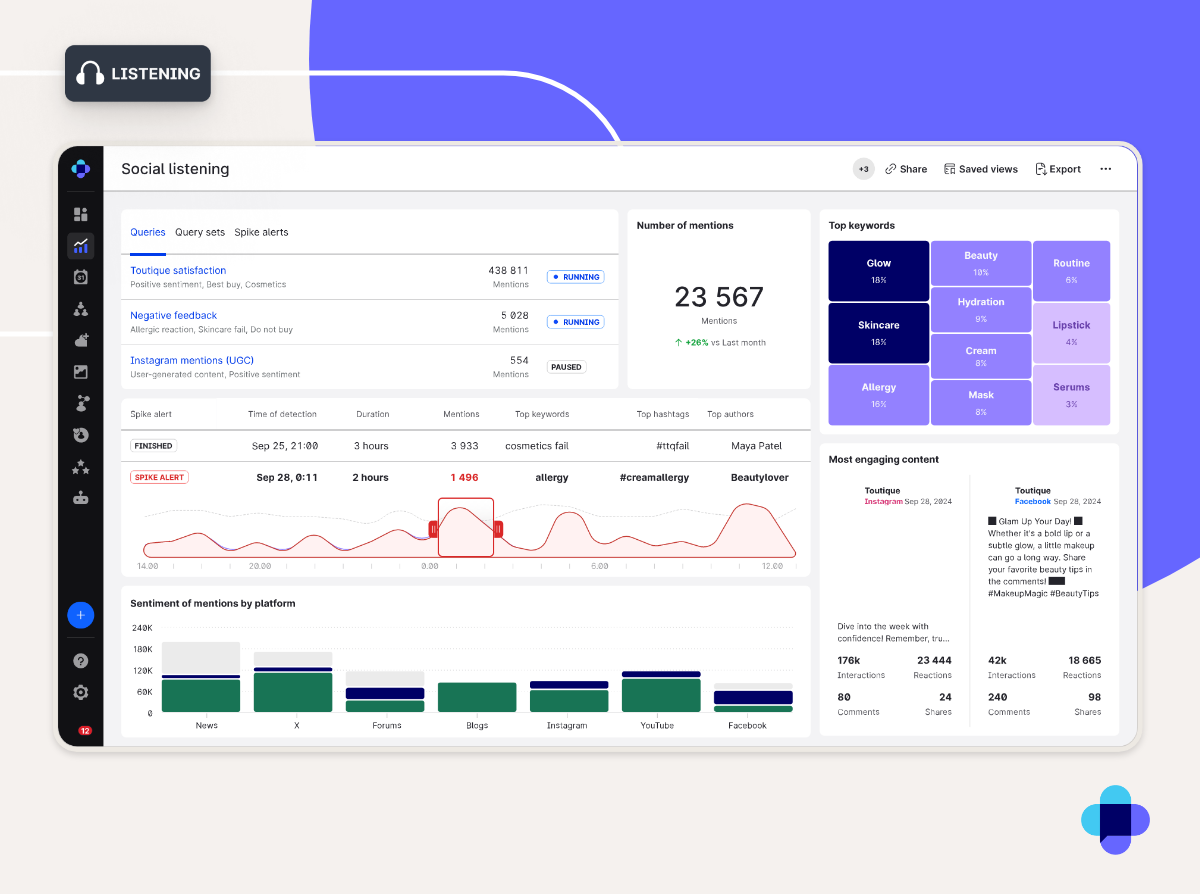Screen dimensions: 1200x894
Task: Select the Allergy keyword tile
Action: tap(879, 395)
